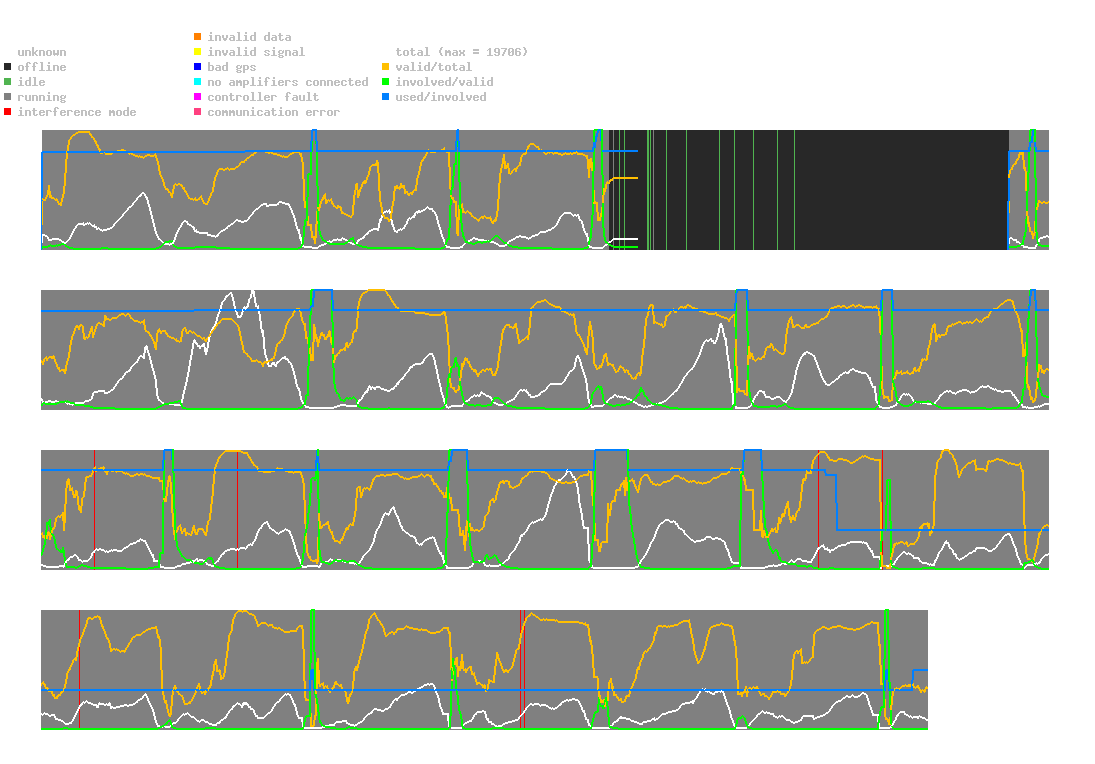Click the double red marker in fourth chart

[x=522, y=669]
